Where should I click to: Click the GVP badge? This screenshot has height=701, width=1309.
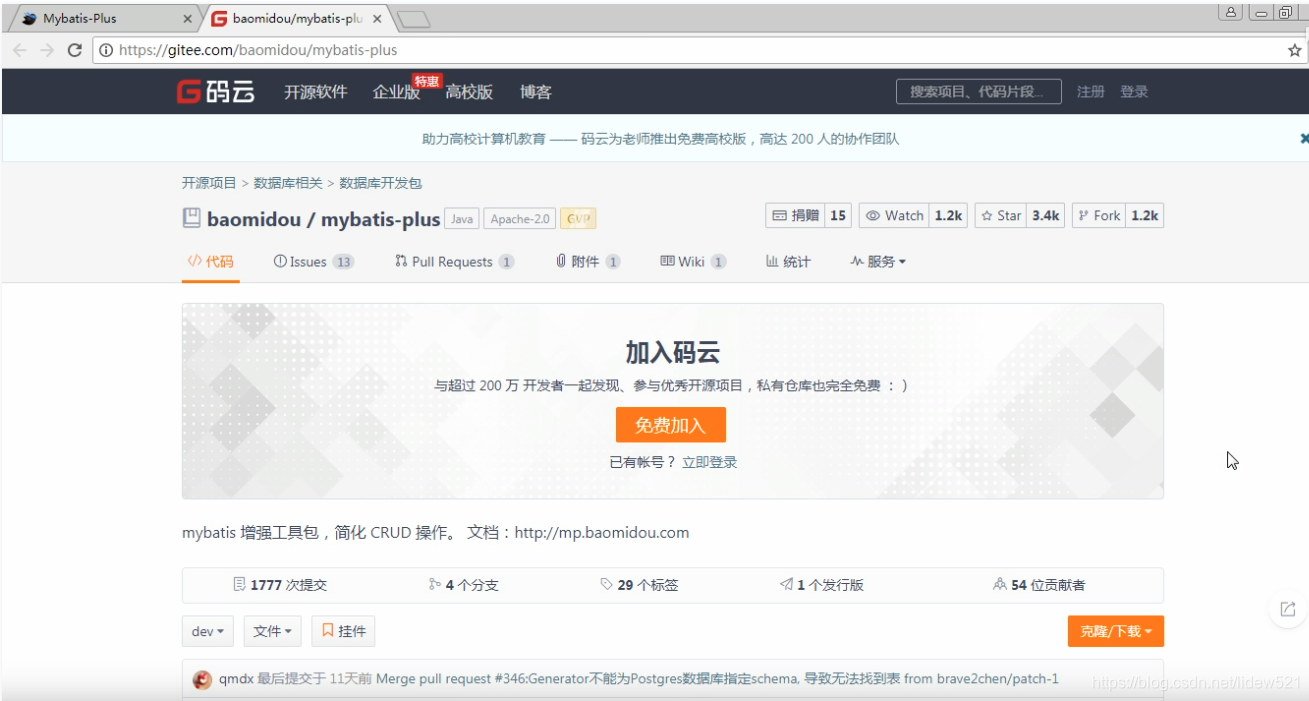(578, 219)
